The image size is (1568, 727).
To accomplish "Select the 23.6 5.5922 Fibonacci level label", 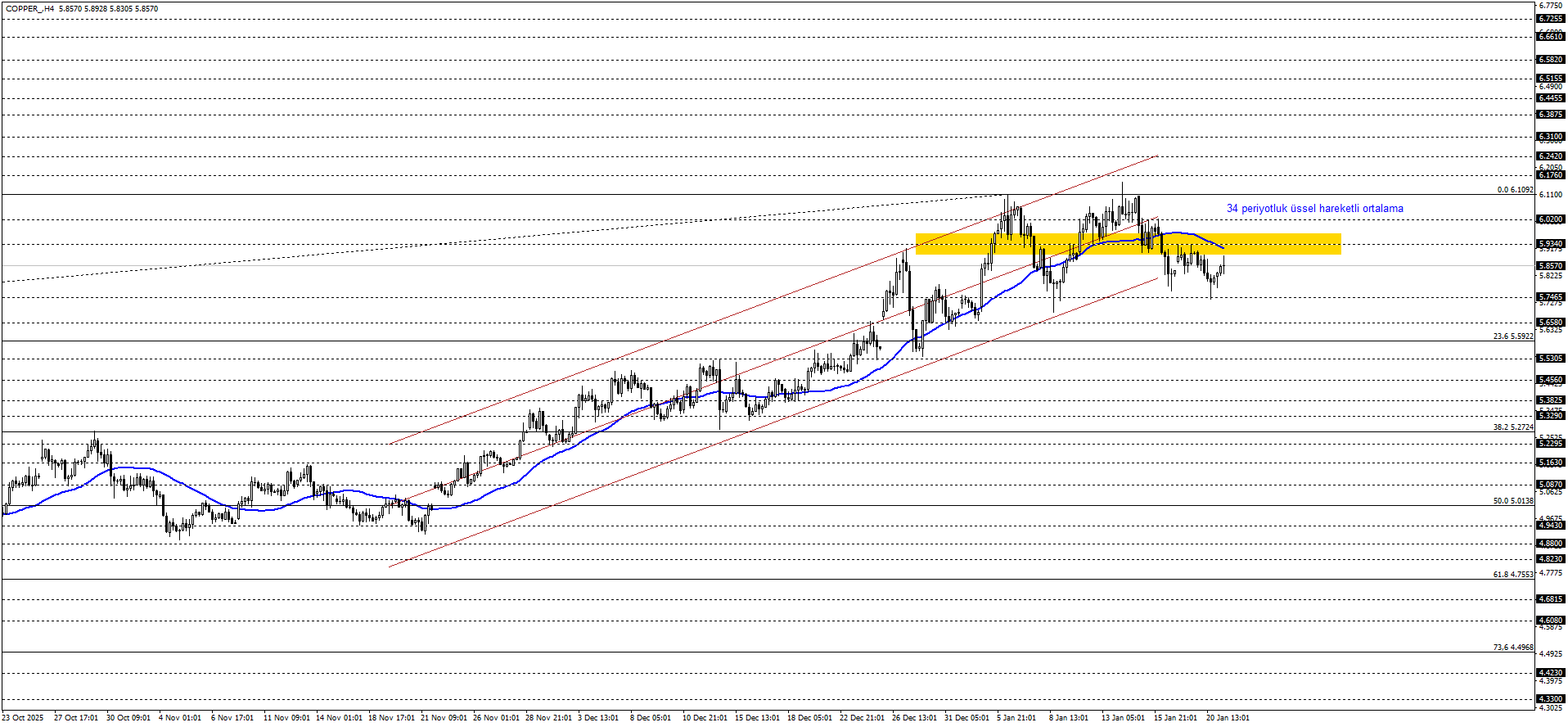I will point(1513,336).
